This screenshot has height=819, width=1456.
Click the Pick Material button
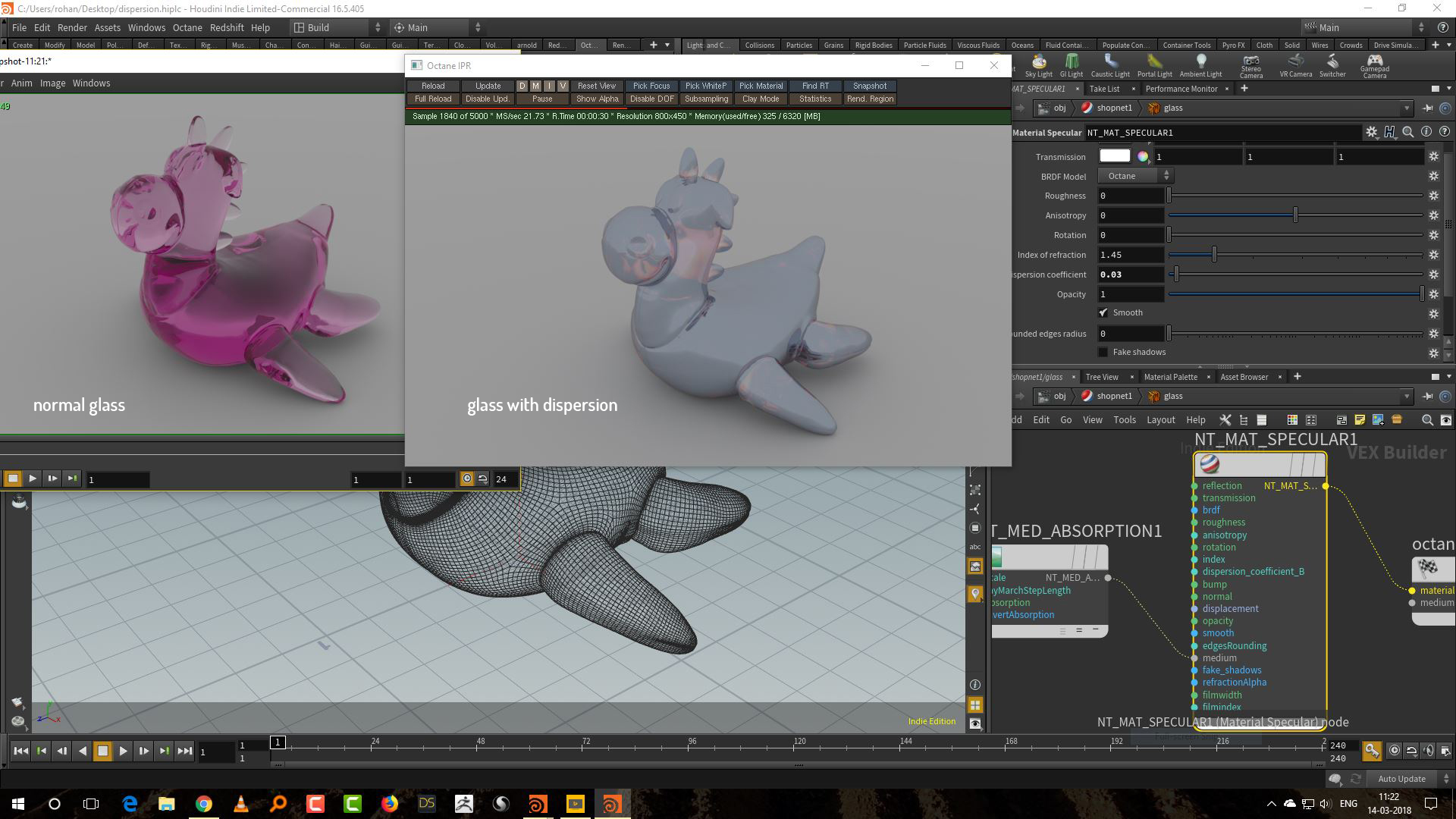[761, 86]
